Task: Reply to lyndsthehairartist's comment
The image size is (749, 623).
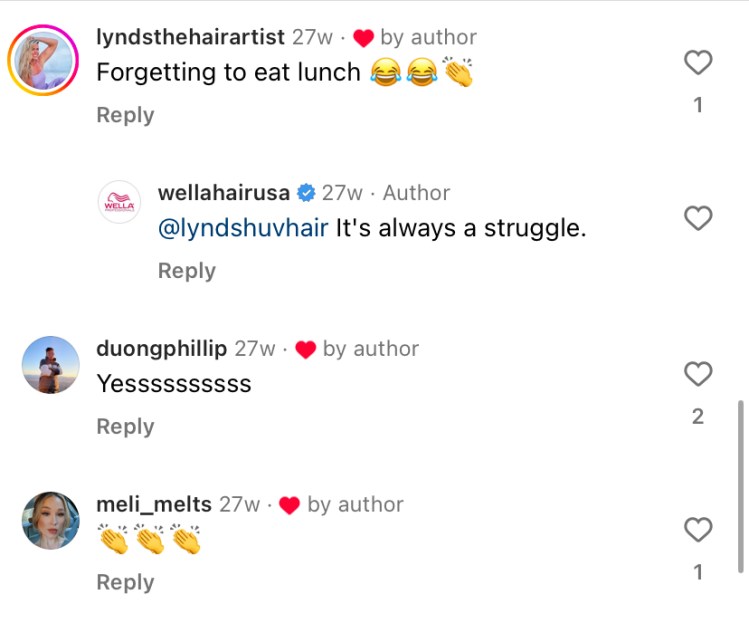Action: point(125,115)
